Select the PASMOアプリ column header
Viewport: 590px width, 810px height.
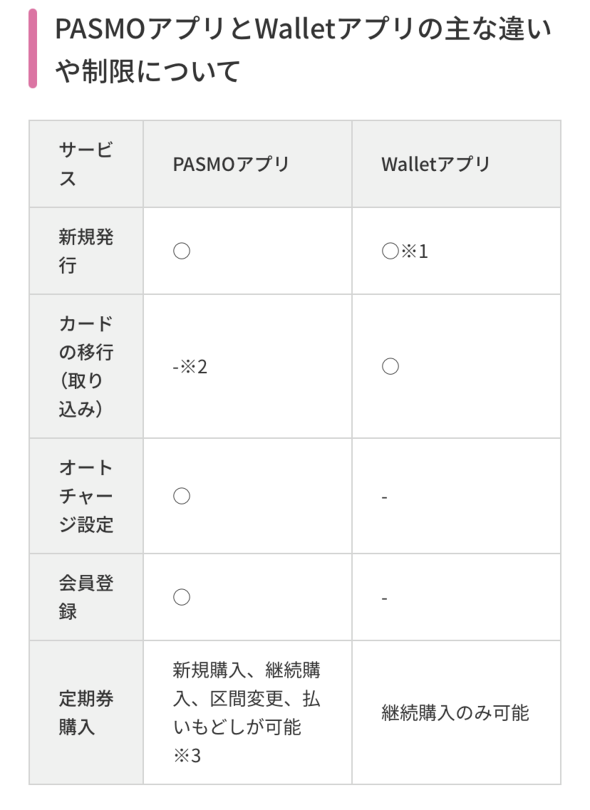[x=231, y=164]
